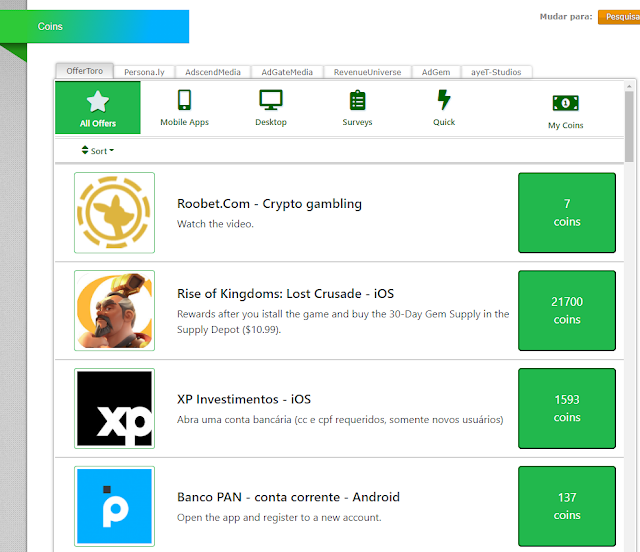
Task: Switch to the AdscendMedia tab
Action: 213,72
